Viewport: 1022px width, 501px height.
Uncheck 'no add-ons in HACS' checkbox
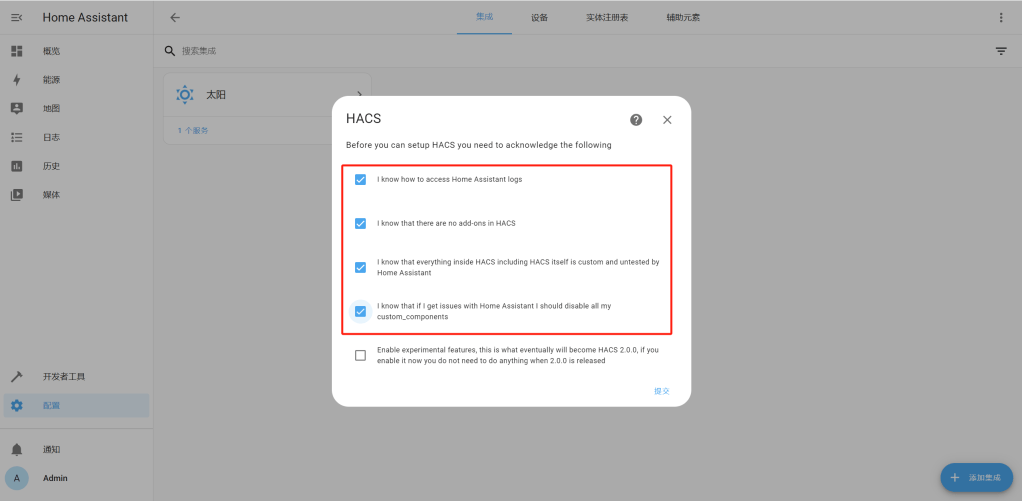(x=360, y=223)
